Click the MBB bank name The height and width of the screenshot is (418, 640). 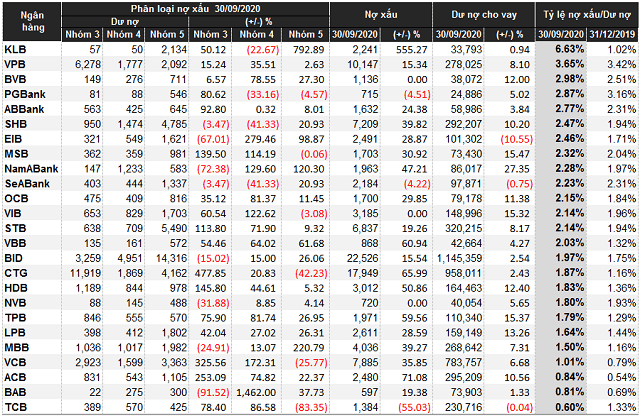pyautogui.click(x=16, y=347)
